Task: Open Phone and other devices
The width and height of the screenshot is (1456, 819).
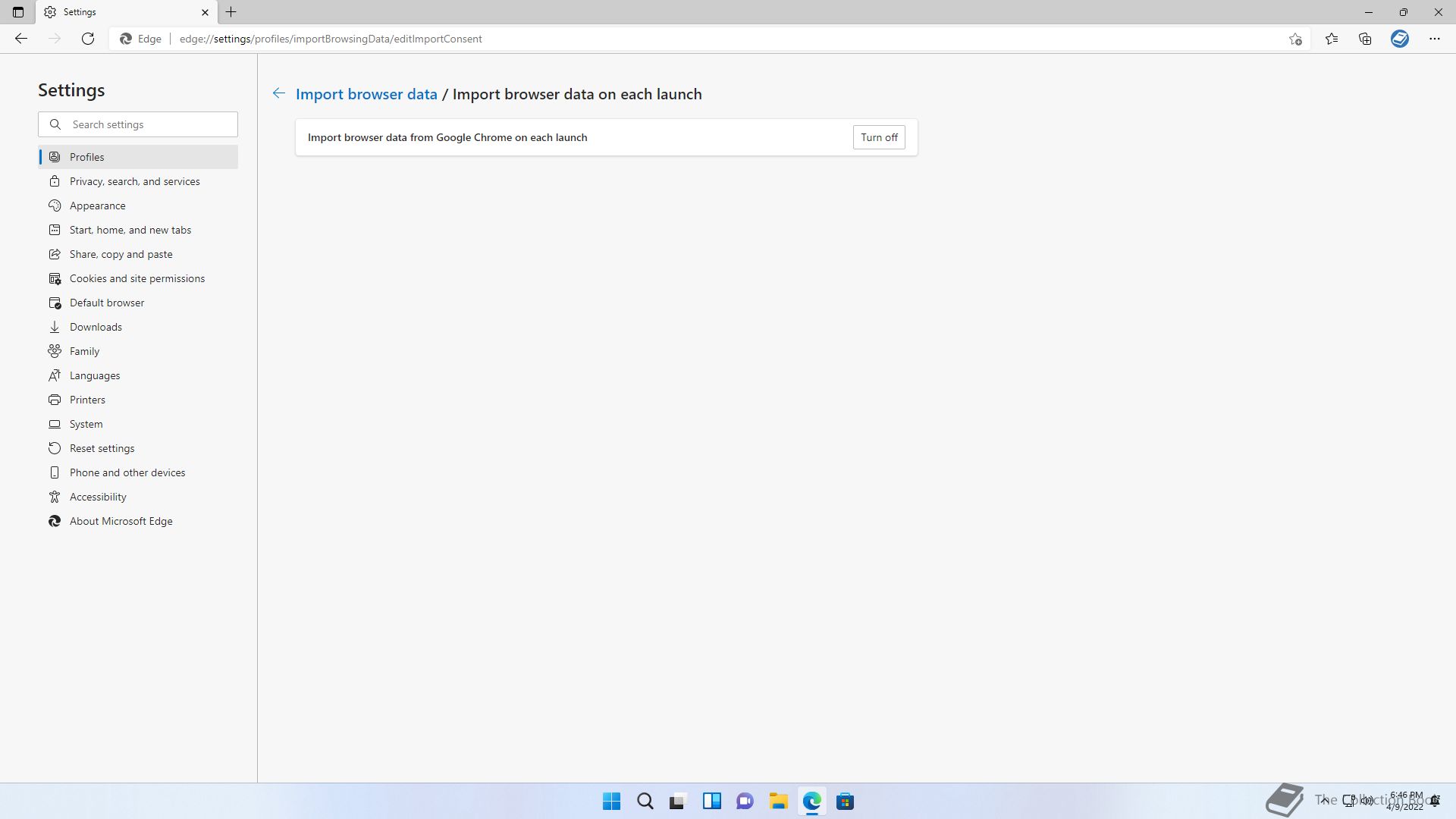Action: click(x=138, y=472)
